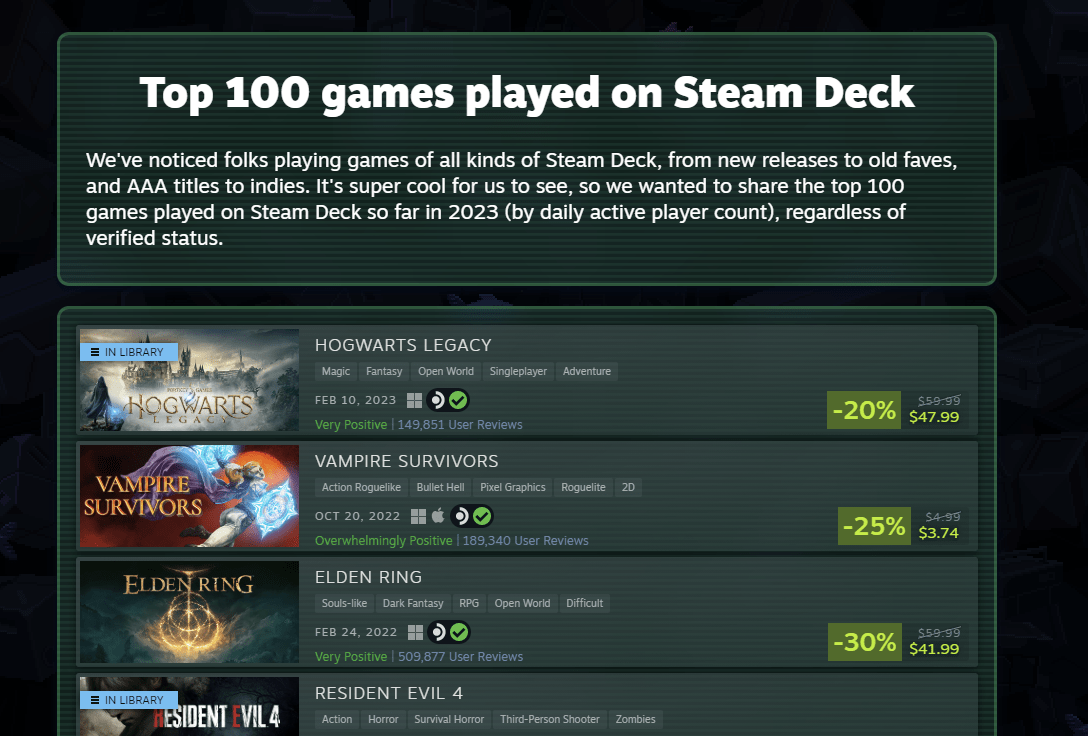Open the Vampire Survivors capsule artwork
Viewport: 1088px width, 736px height.
click(x=189, y=496)
